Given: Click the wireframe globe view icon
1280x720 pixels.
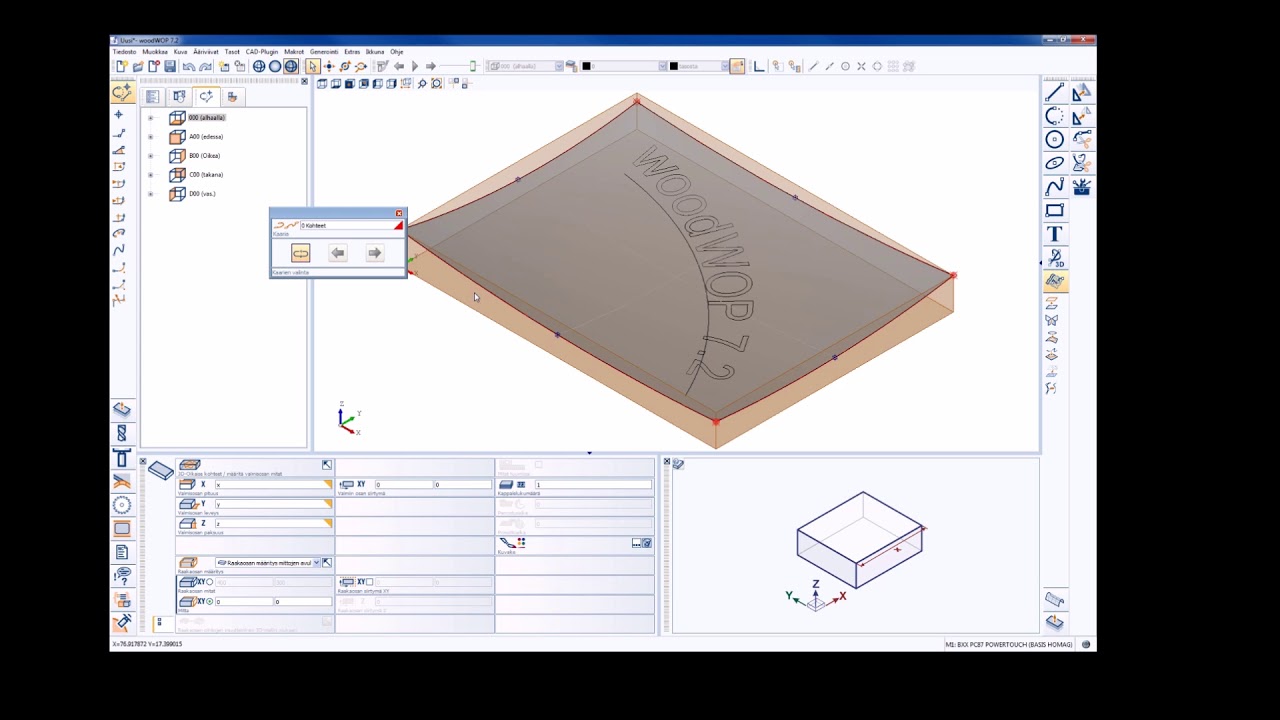Looking at the screenshot, I should coord(259,67).
